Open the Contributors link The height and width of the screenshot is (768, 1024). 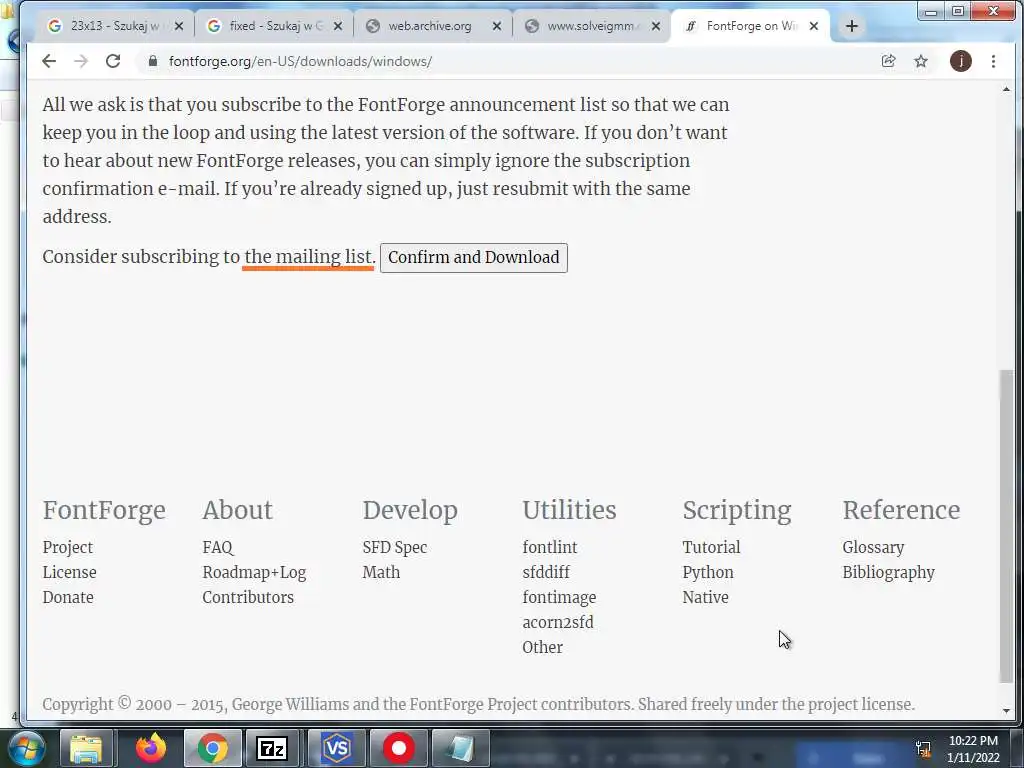248,597
